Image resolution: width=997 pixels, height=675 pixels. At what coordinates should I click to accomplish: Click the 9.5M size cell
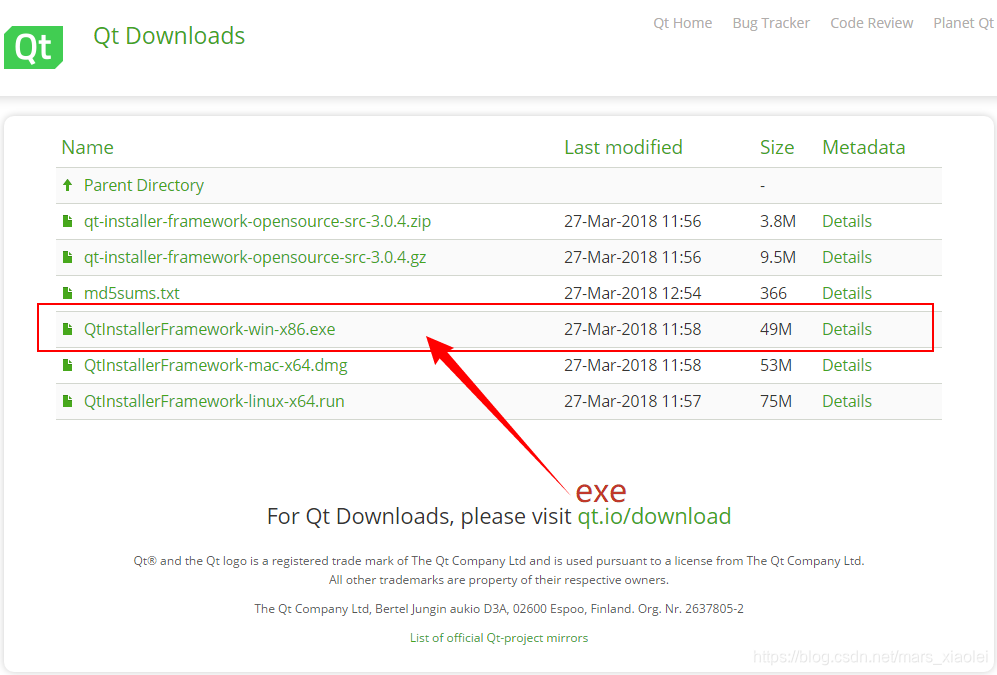coord(778,257)
